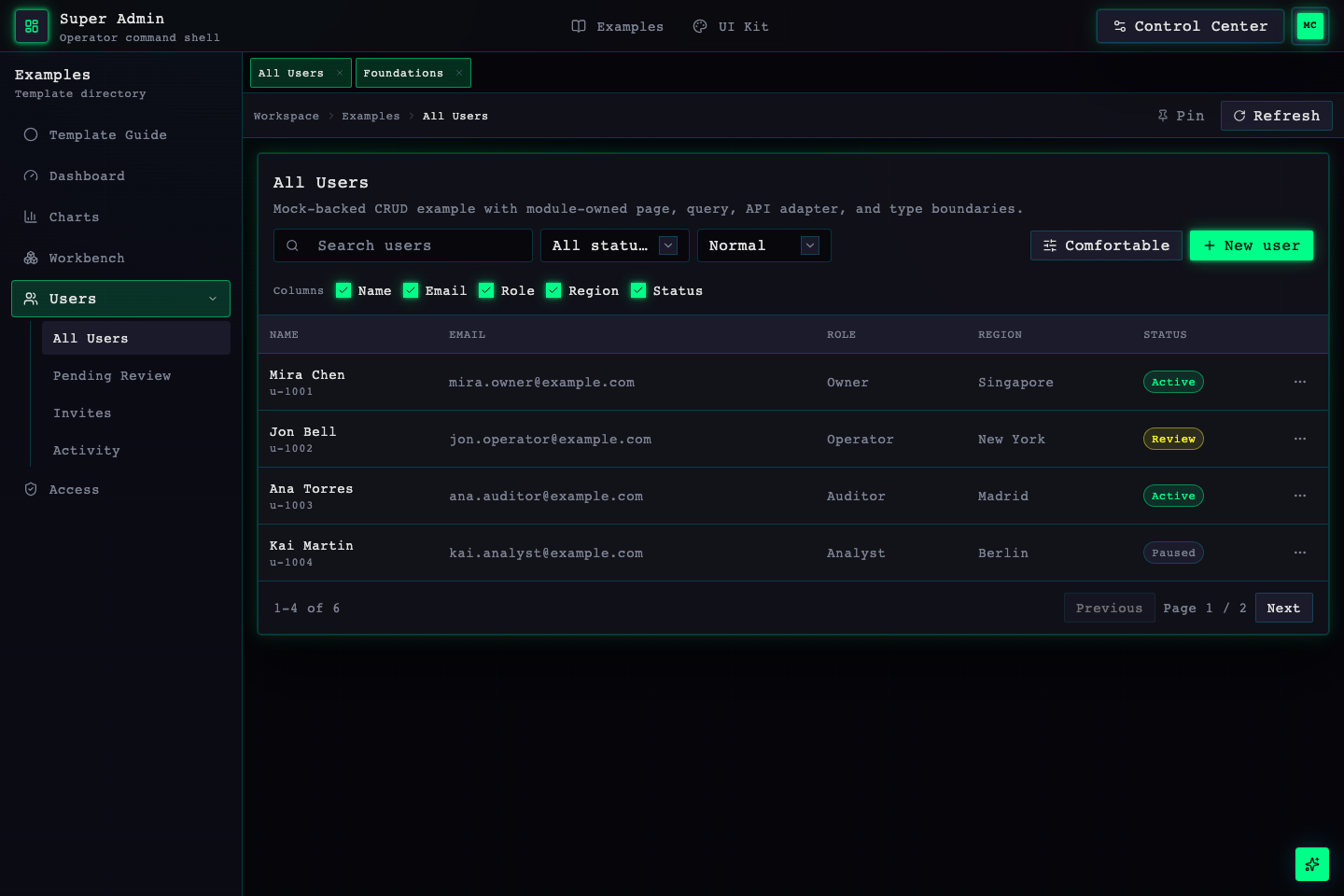Close the Foundations tab
Screen dimensions: 1344x896
[x=459, y=73]
